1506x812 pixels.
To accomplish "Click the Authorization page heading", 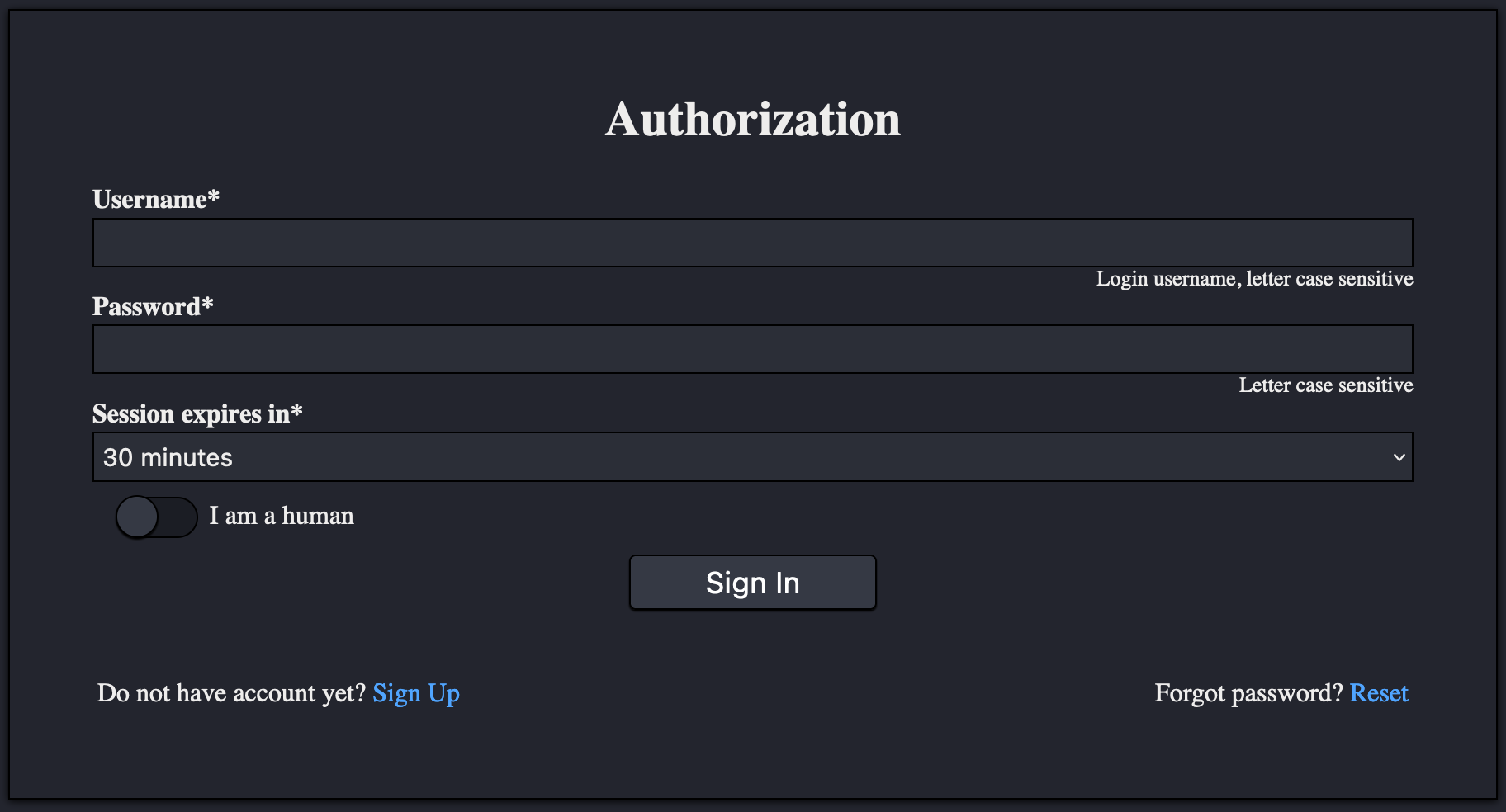I will coord(752,119).
